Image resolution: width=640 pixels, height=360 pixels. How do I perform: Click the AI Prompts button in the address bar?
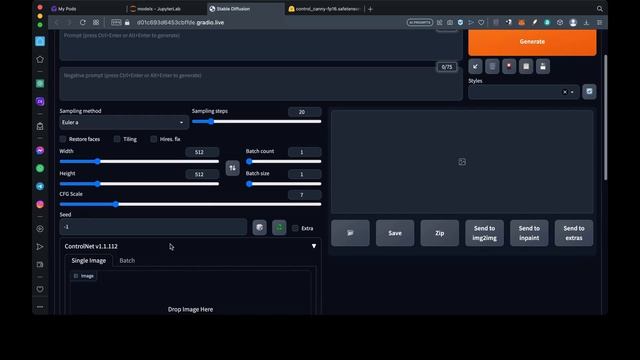(420, 22)
